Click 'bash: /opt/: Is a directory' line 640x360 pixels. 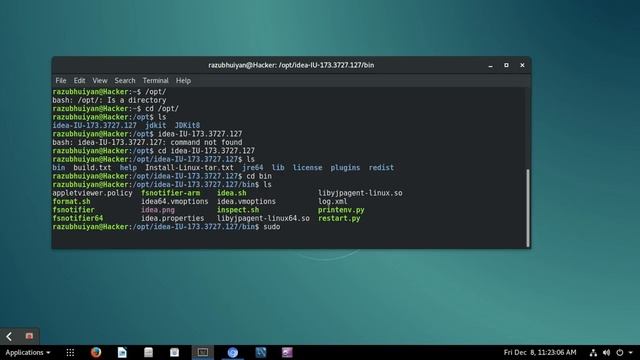[109, 100]
